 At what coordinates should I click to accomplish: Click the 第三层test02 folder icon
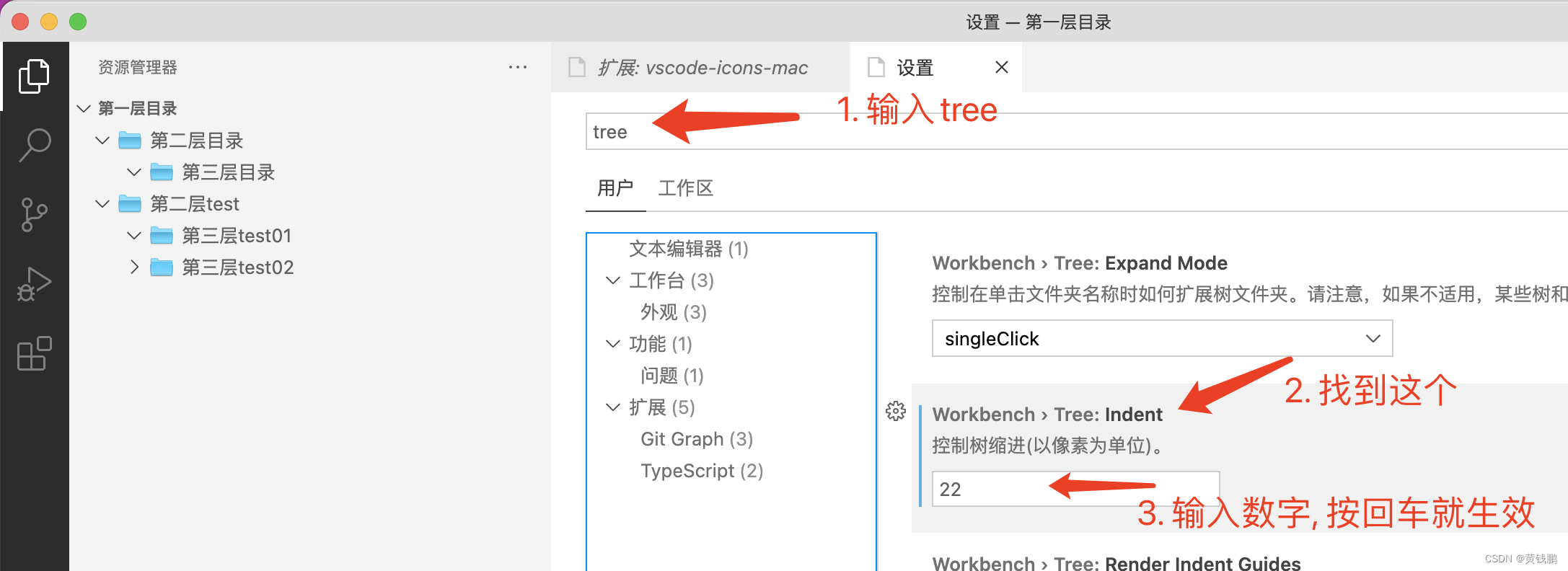point(162,267)
